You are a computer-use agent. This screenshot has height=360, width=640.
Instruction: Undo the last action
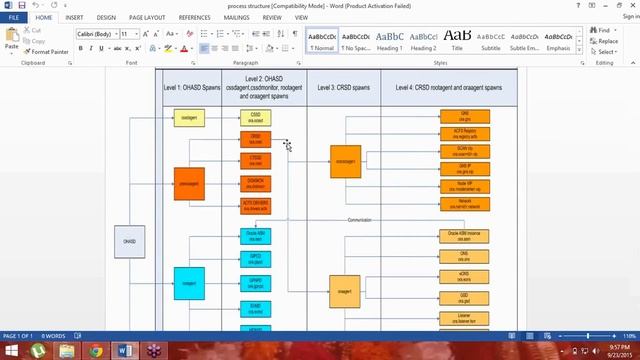coord(36,5)
